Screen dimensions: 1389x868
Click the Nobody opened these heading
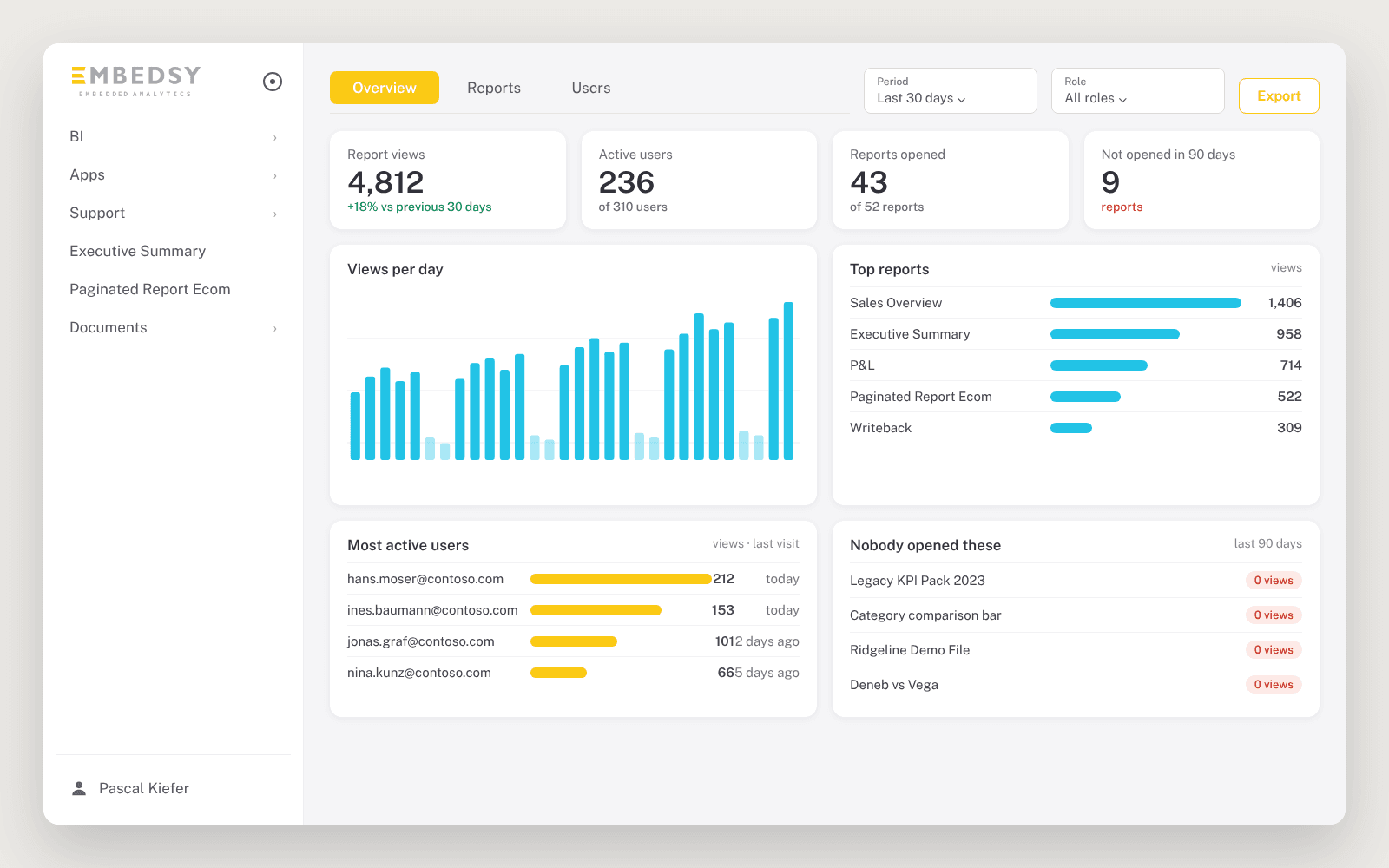[x=925, y=545]
